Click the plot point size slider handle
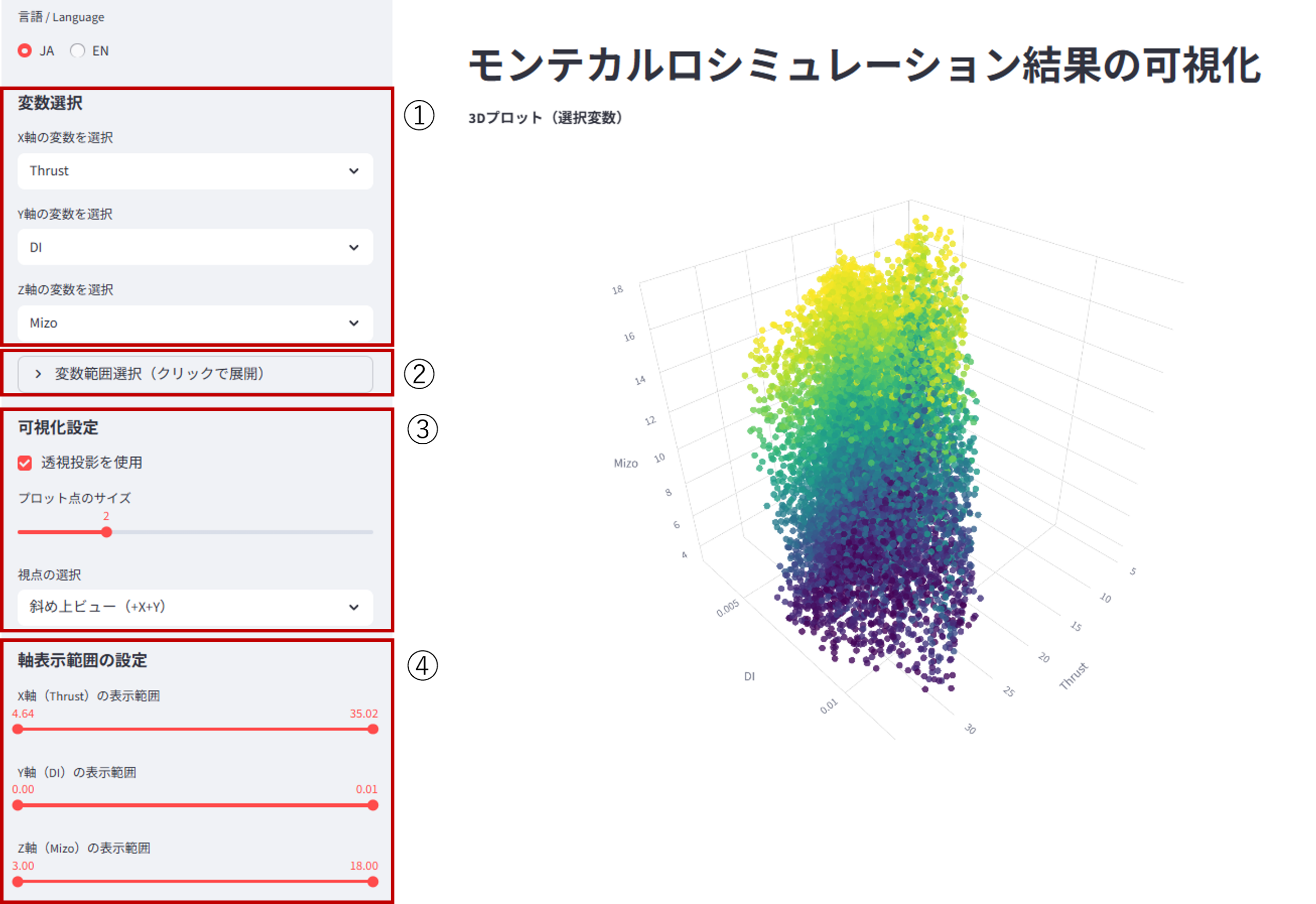This screenshot has width=1316, height=904. pos(106,532)
